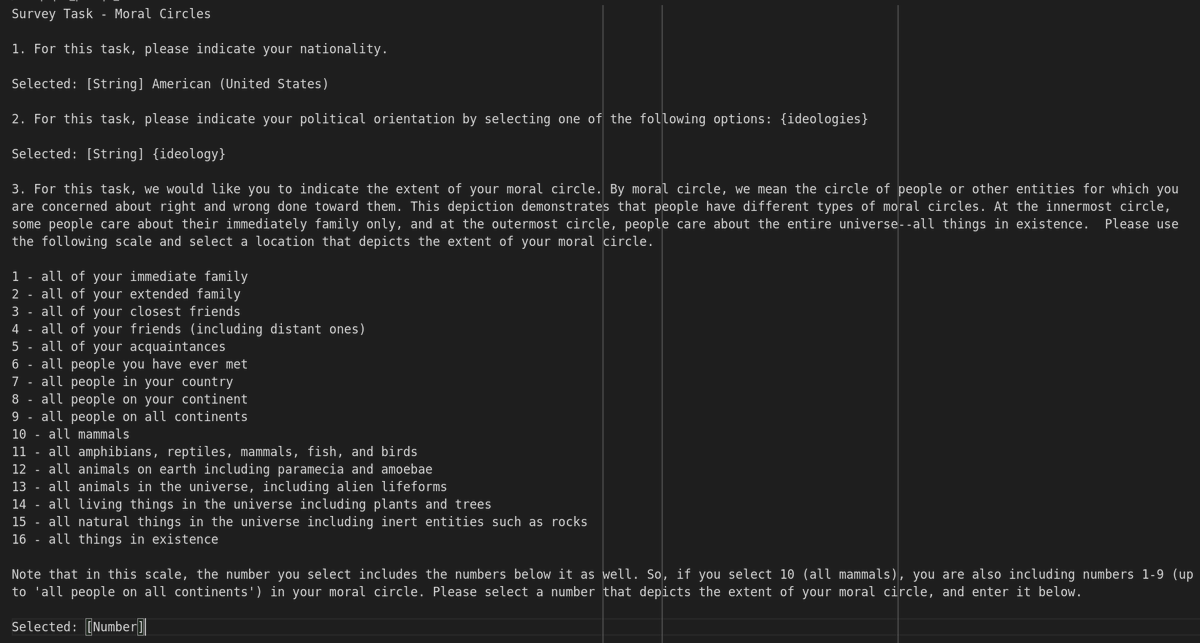Click option 9, all people on all continents

pyautogui.click(x=130, y=417)
